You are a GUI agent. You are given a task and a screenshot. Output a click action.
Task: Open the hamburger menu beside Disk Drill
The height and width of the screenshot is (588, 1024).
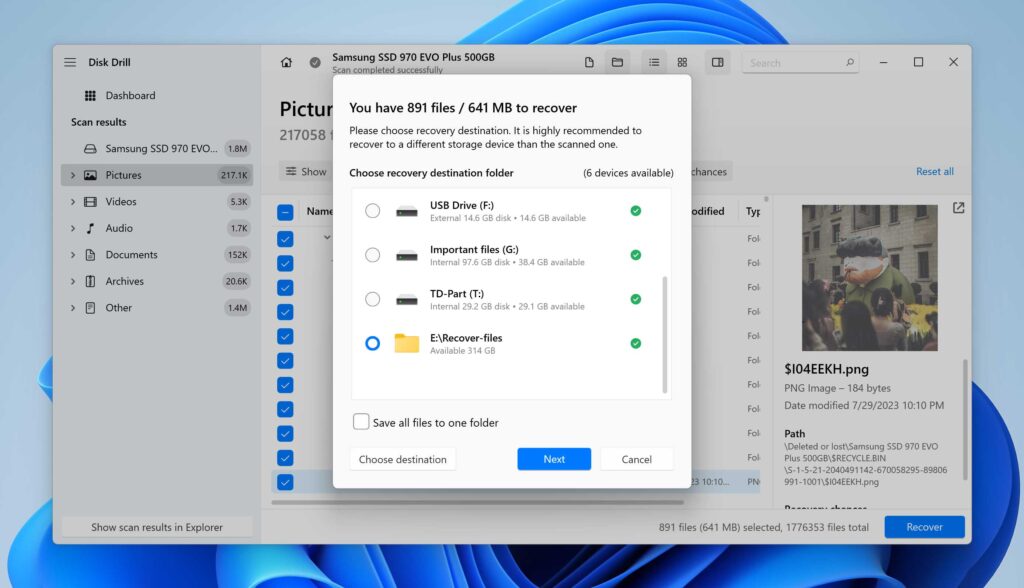(69, 61)
